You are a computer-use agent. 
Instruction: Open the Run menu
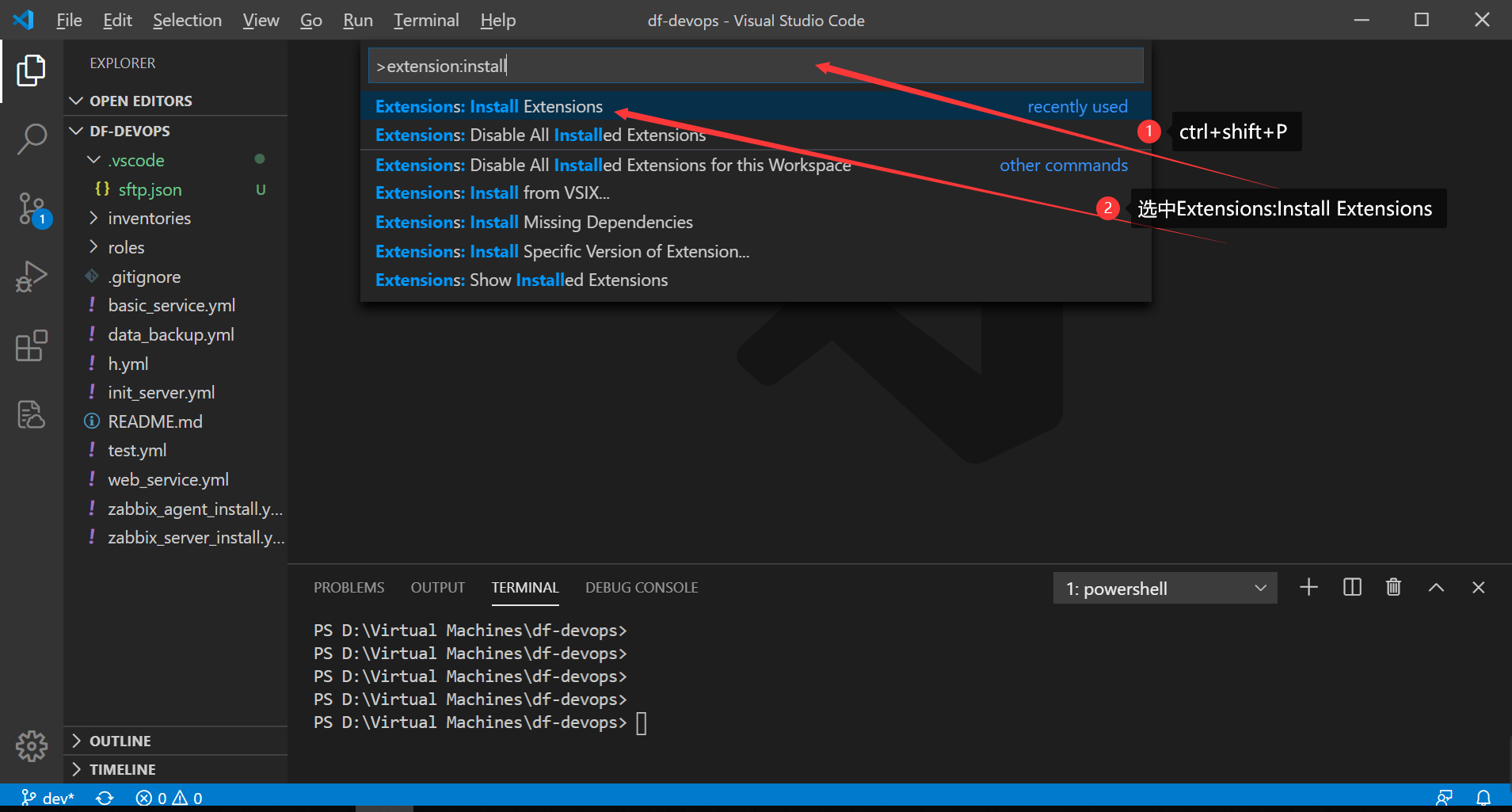(x=357, y=20)
